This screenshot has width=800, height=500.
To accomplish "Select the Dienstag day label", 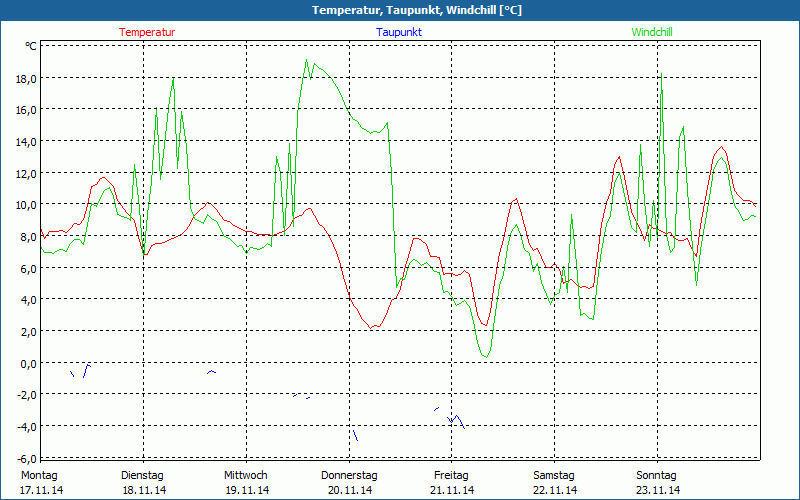I will click(x=142, y=475).
